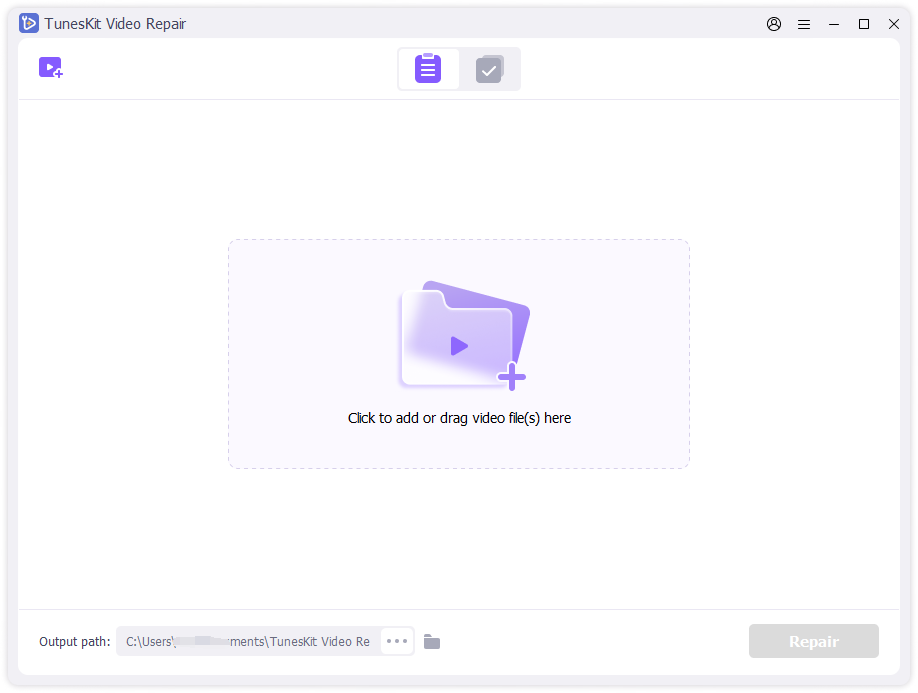Click the 'Click to add or drag video file(s) here' text
Viewport: 918px width, 693px height.
pyautogui.click(x=459, y=418)
